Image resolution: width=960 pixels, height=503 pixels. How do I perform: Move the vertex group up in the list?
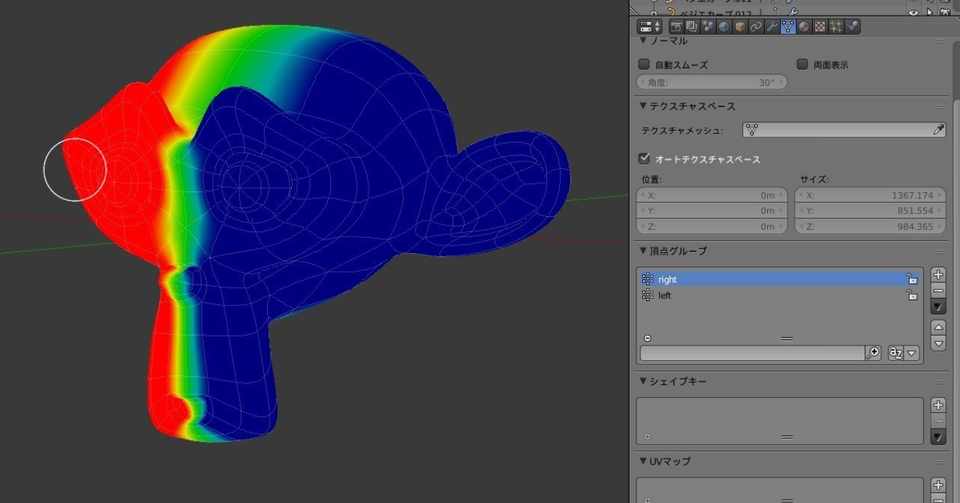(x=938, y=327)
